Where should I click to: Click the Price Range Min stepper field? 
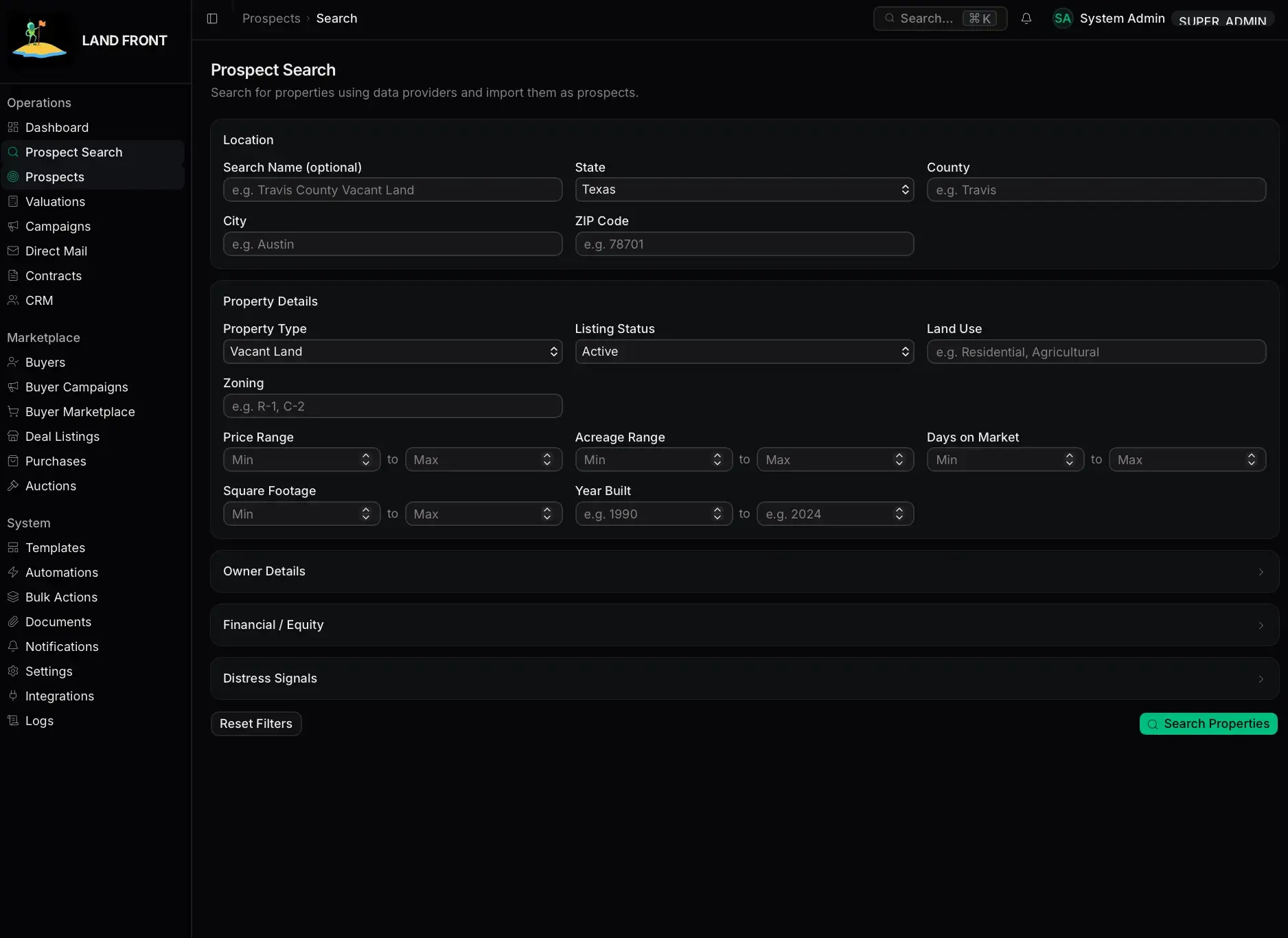click(302, 460)
